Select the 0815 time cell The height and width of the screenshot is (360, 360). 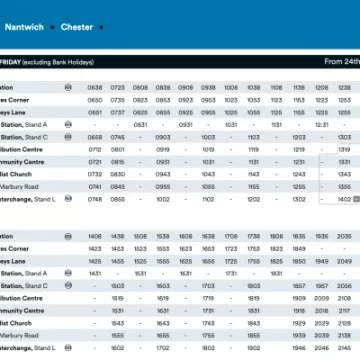click(x=117, y=162)
